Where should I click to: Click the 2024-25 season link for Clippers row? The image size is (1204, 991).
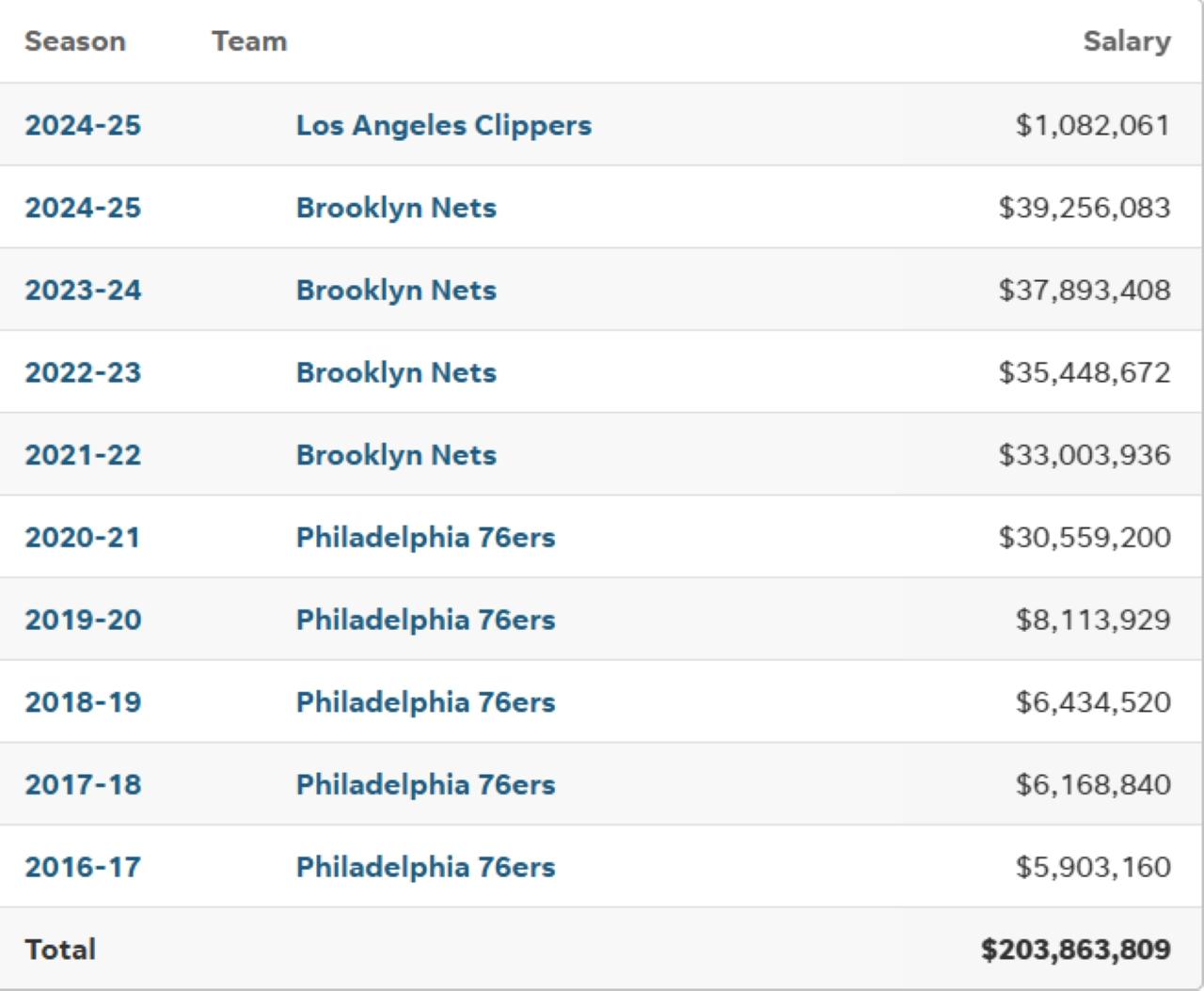coord(83,125)
